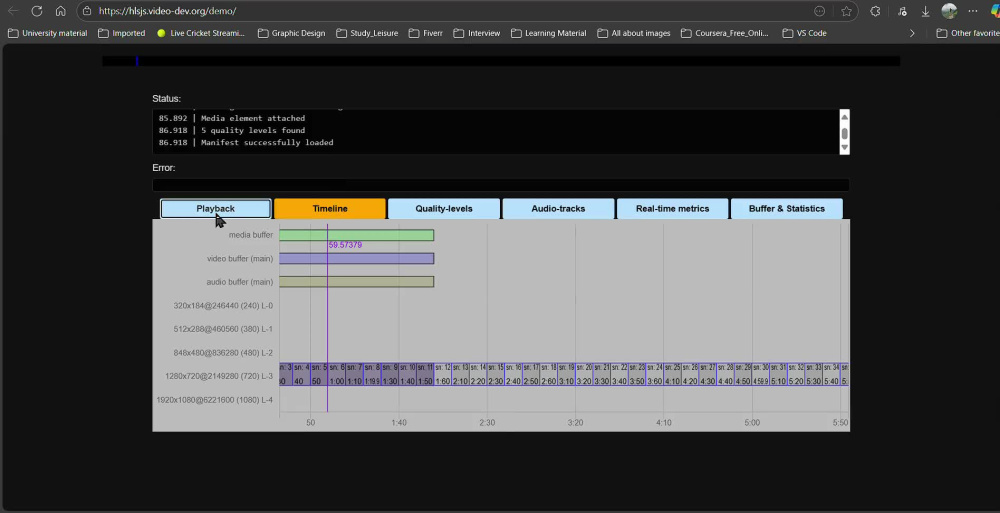Click the green media buffer bar

coord(357,235)
